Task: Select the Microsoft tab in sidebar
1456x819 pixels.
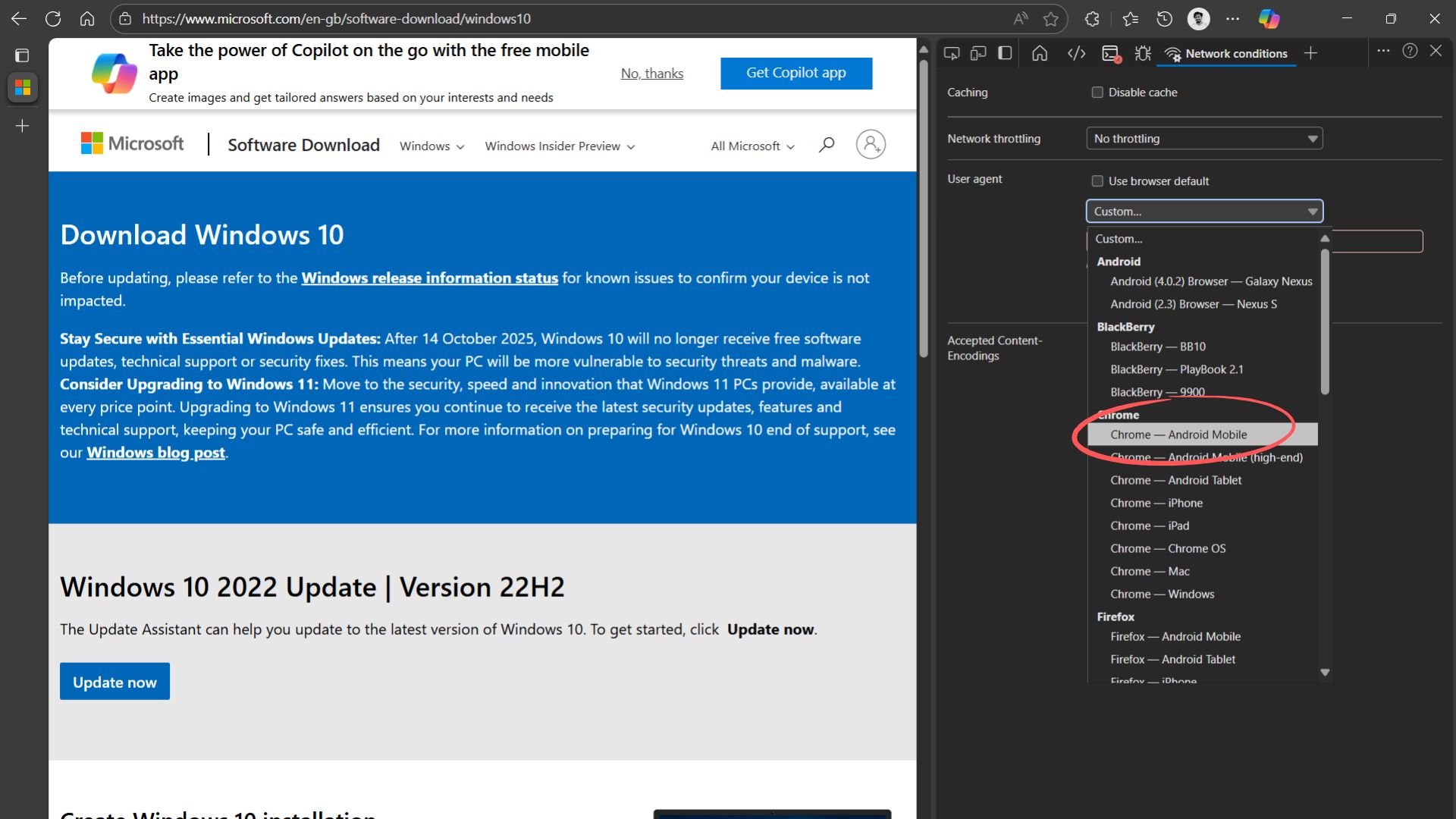Action: [x=23, y=88]
